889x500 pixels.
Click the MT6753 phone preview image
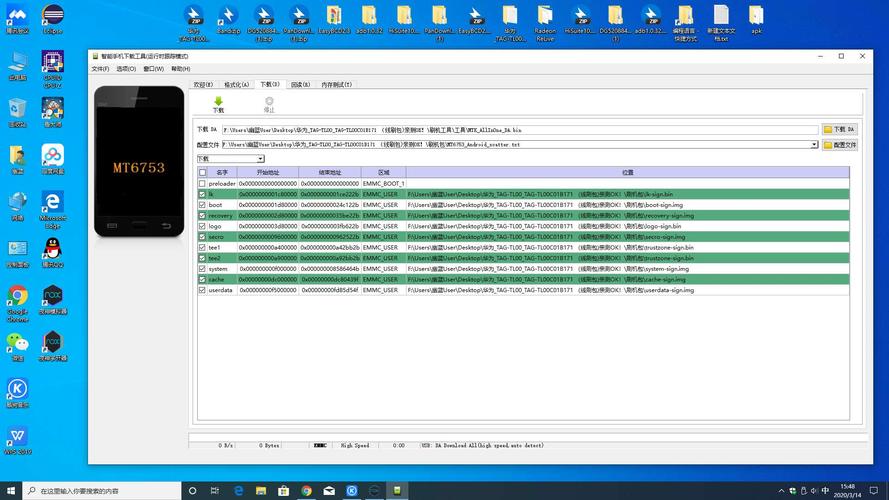click(139, 162)
